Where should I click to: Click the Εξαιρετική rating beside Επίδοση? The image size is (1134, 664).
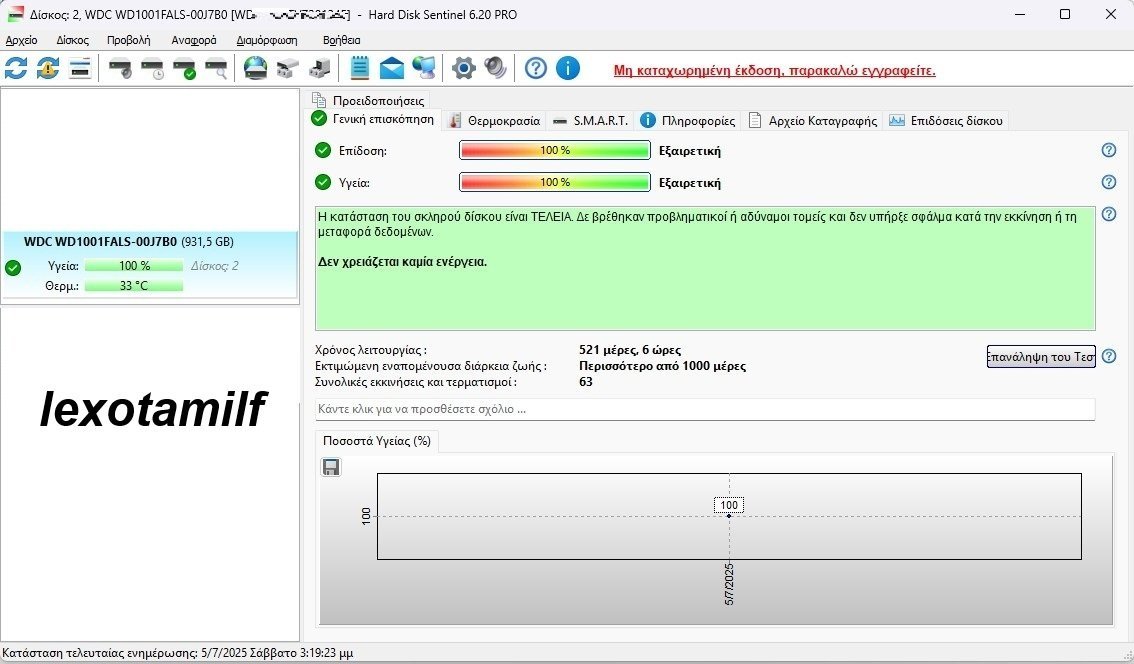click(x=690, y=151)
